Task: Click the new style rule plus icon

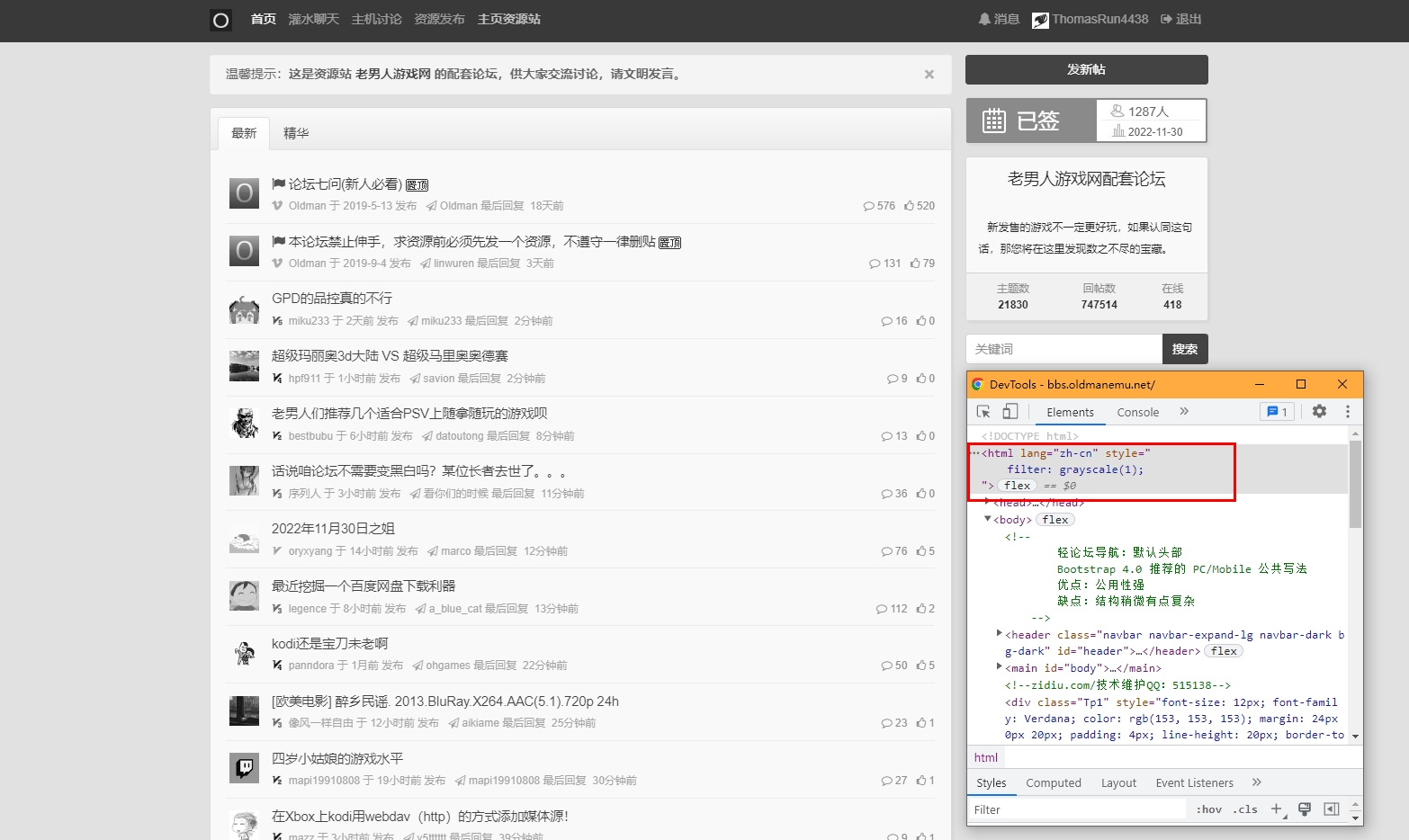Action: click(x=1277, y=809)
